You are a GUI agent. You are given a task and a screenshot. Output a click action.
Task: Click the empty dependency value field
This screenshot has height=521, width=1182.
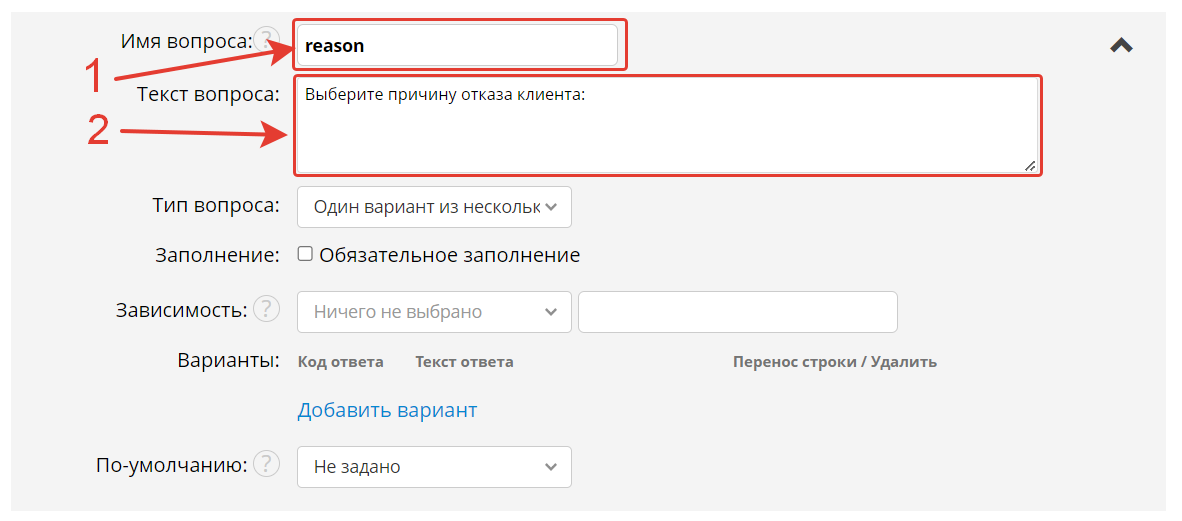click(x=737, y=312)
